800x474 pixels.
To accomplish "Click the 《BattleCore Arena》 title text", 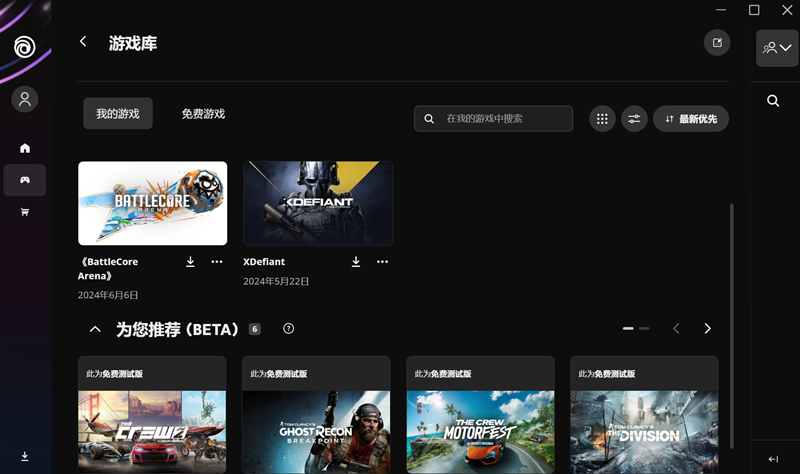I will tap(108, 269).
